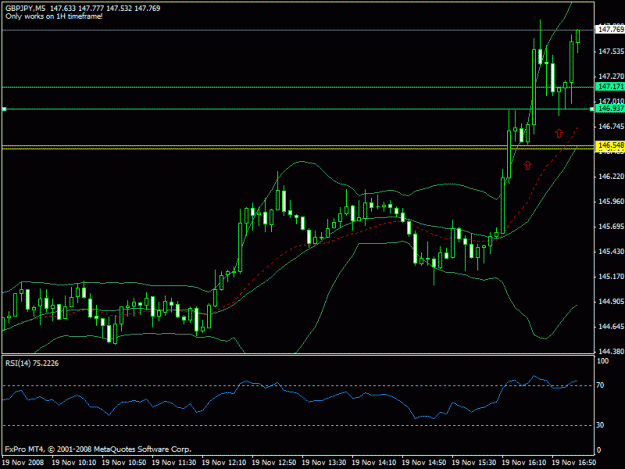Screen dimensions: 625x469
Task: Click the 144.645 price scale value
Action: pyautogui.click(x=611, y=326)
